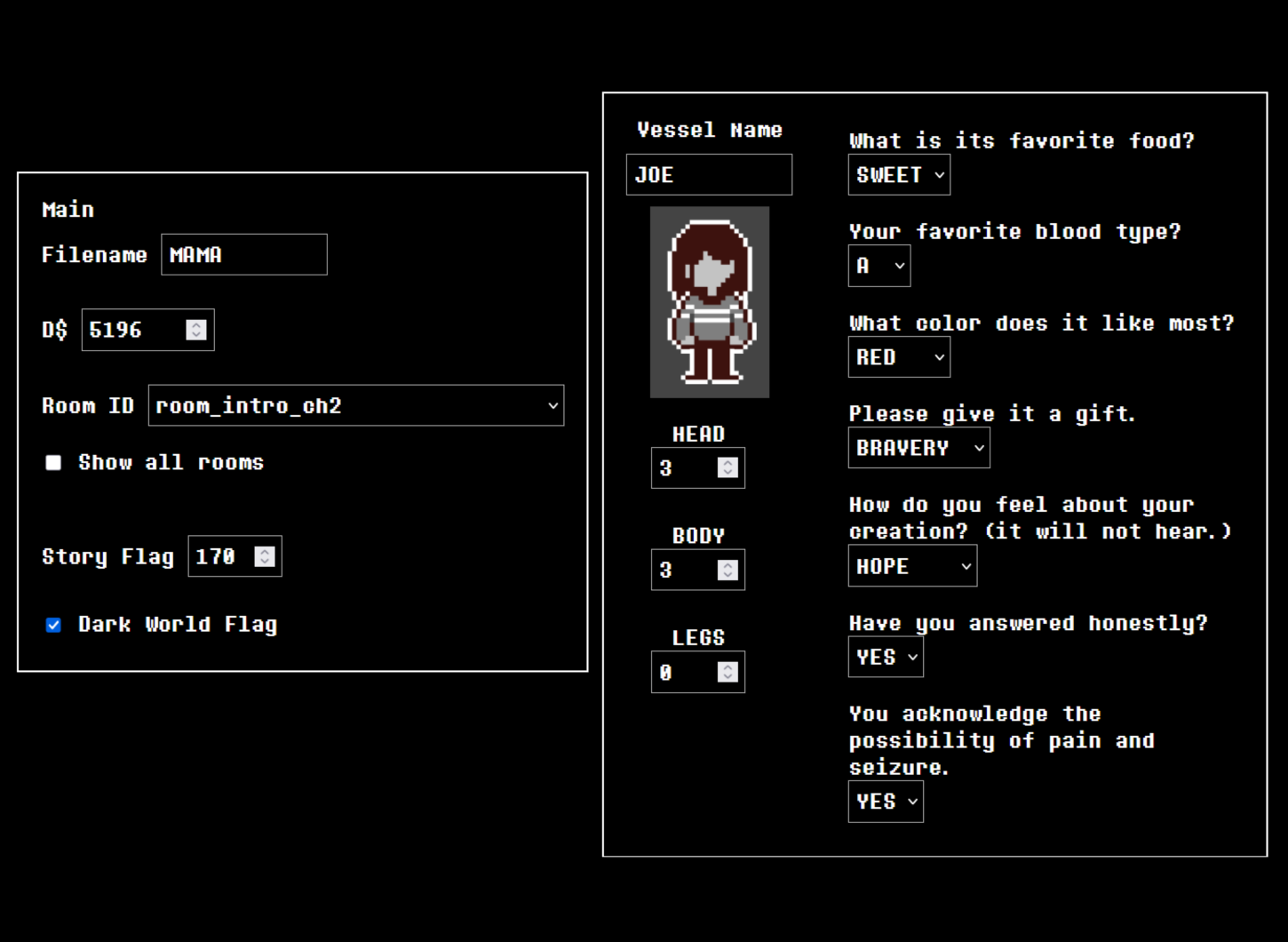Click the BODY label
1288x942 pixels.
(x=698, y=536)
